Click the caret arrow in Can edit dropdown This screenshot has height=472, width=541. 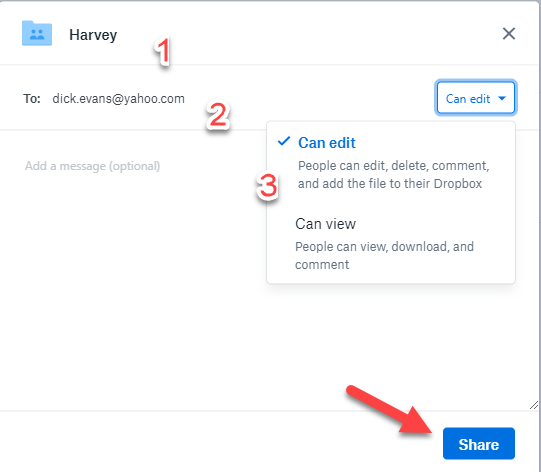502,99
